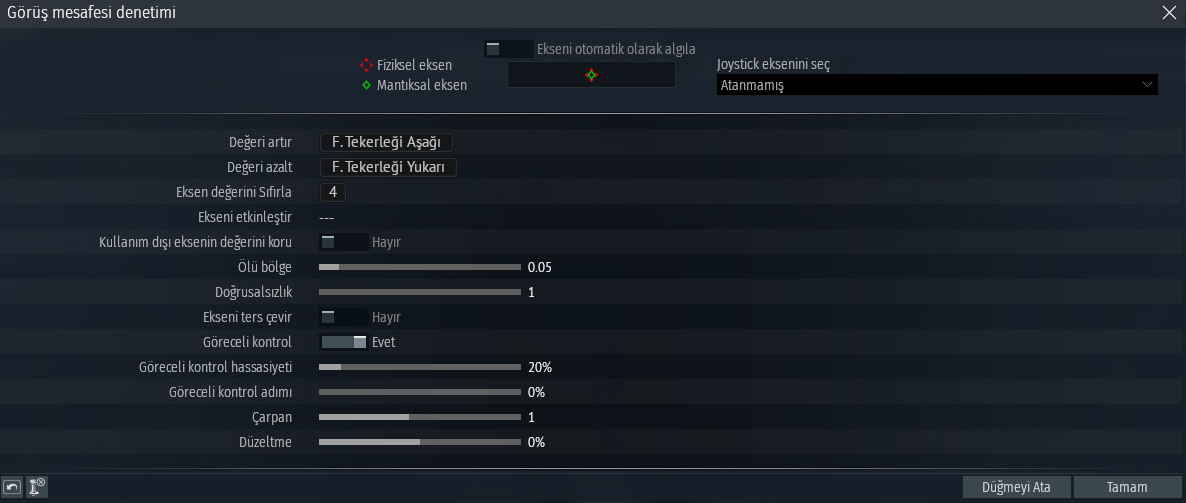The image size is (1186, 503).
Task: Close the Görüş mesafesi denetimi dialog
Action: pos(1169,13)
